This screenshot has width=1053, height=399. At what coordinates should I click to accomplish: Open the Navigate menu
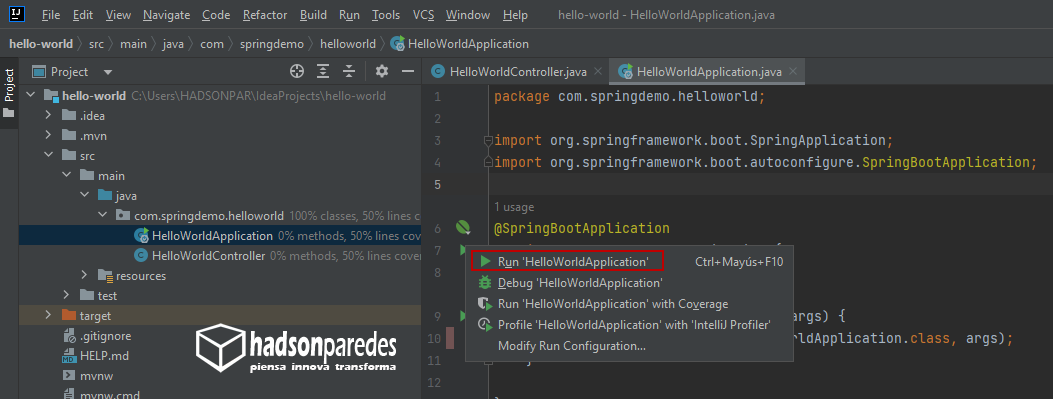(167, 15)
